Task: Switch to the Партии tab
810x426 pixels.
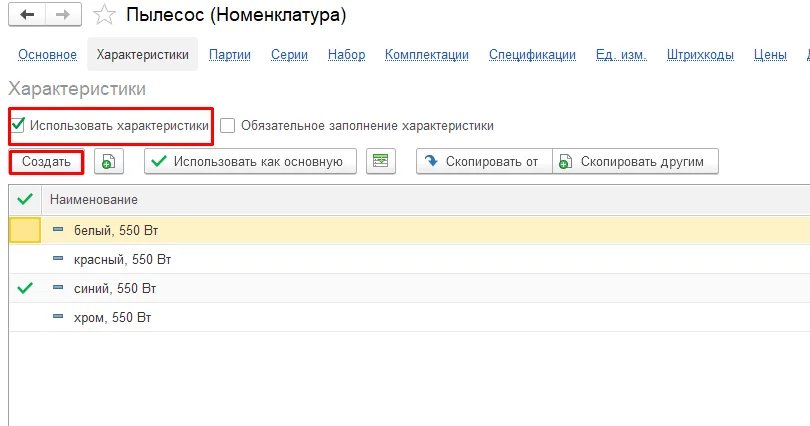Action: pos(230,55)
